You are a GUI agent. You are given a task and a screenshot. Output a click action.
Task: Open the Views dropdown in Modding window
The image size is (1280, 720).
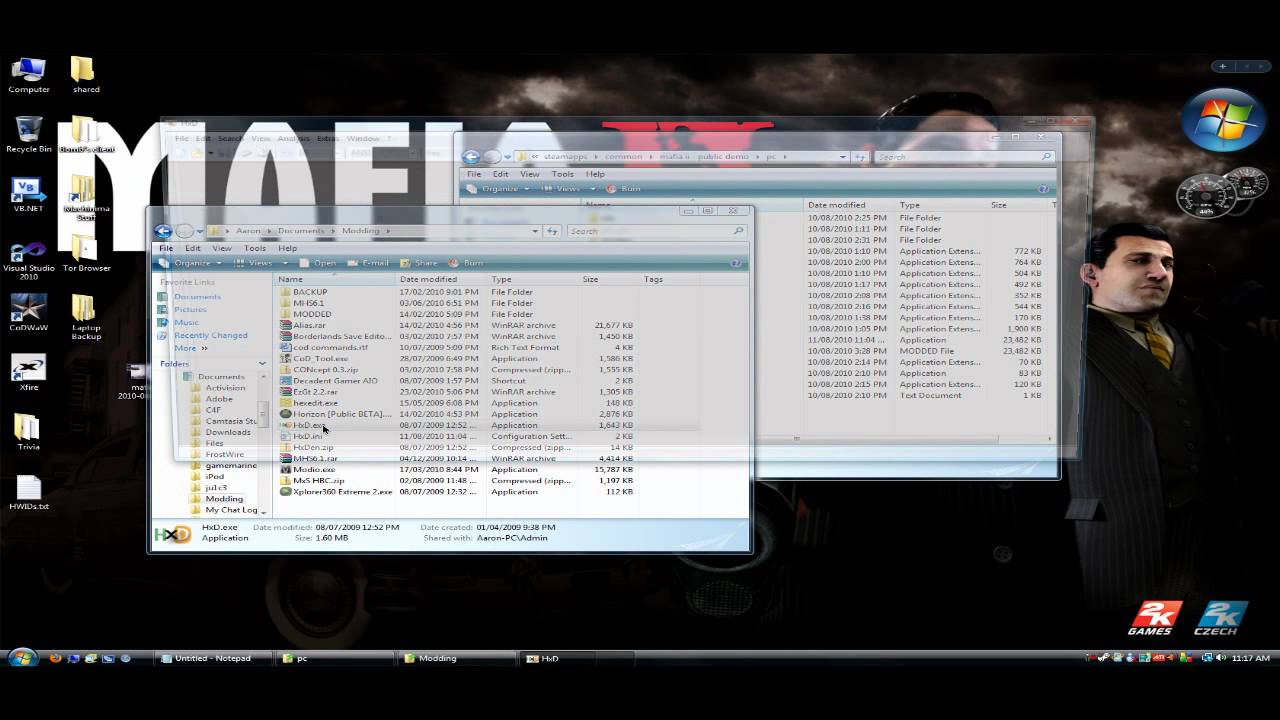(x=260, y=263)
